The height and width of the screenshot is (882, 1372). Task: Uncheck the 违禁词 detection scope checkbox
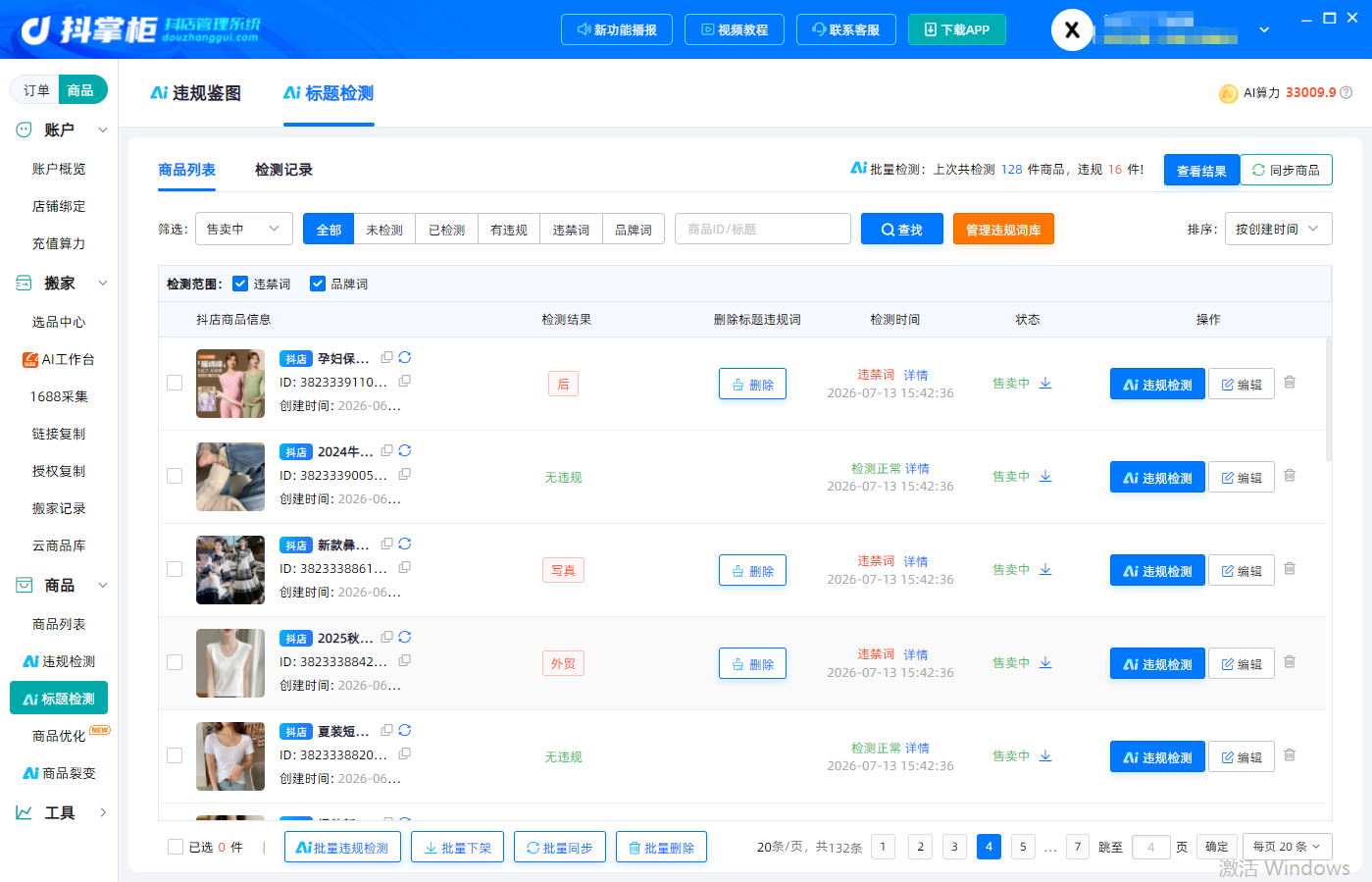[x=240, y=284]
